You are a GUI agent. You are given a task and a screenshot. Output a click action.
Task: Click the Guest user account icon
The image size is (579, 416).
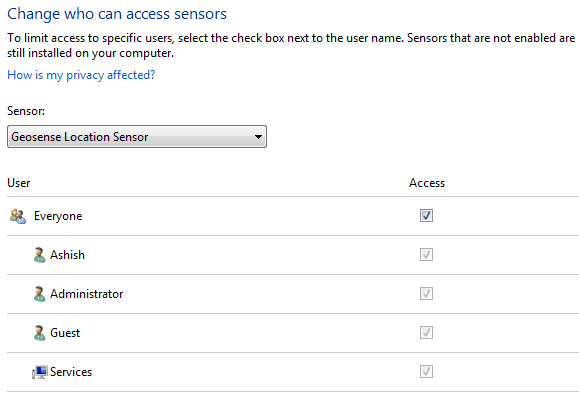tap(40, 333)
